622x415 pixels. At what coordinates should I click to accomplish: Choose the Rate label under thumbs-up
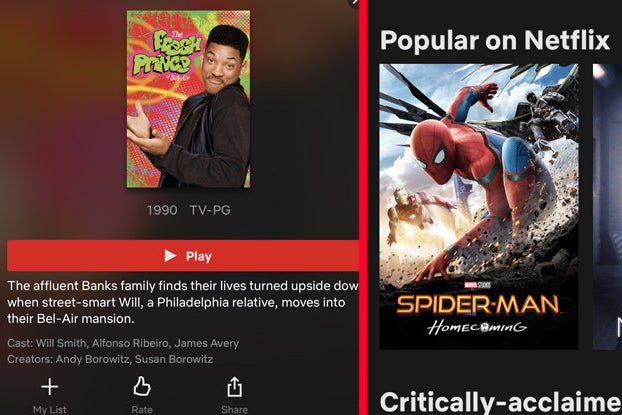[x=142, y=409]
